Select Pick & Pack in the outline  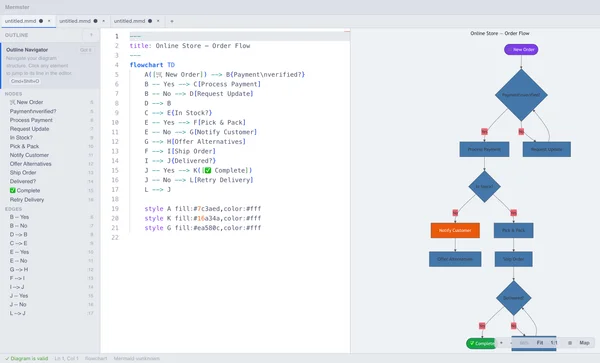pyautogui.click(x=51, y=146)
